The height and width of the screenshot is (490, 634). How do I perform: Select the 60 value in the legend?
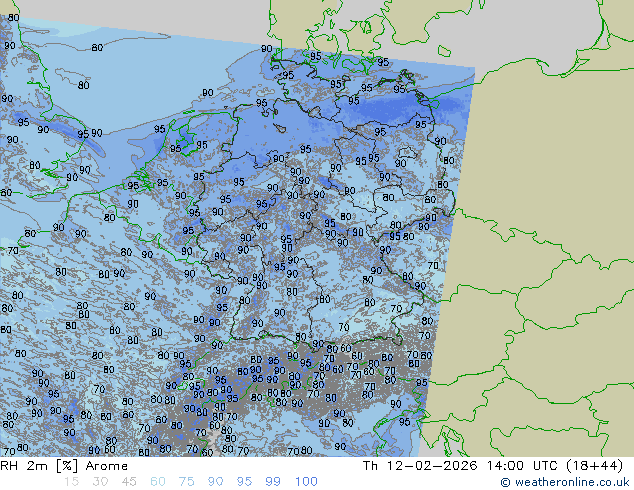(x=158, y=482)
